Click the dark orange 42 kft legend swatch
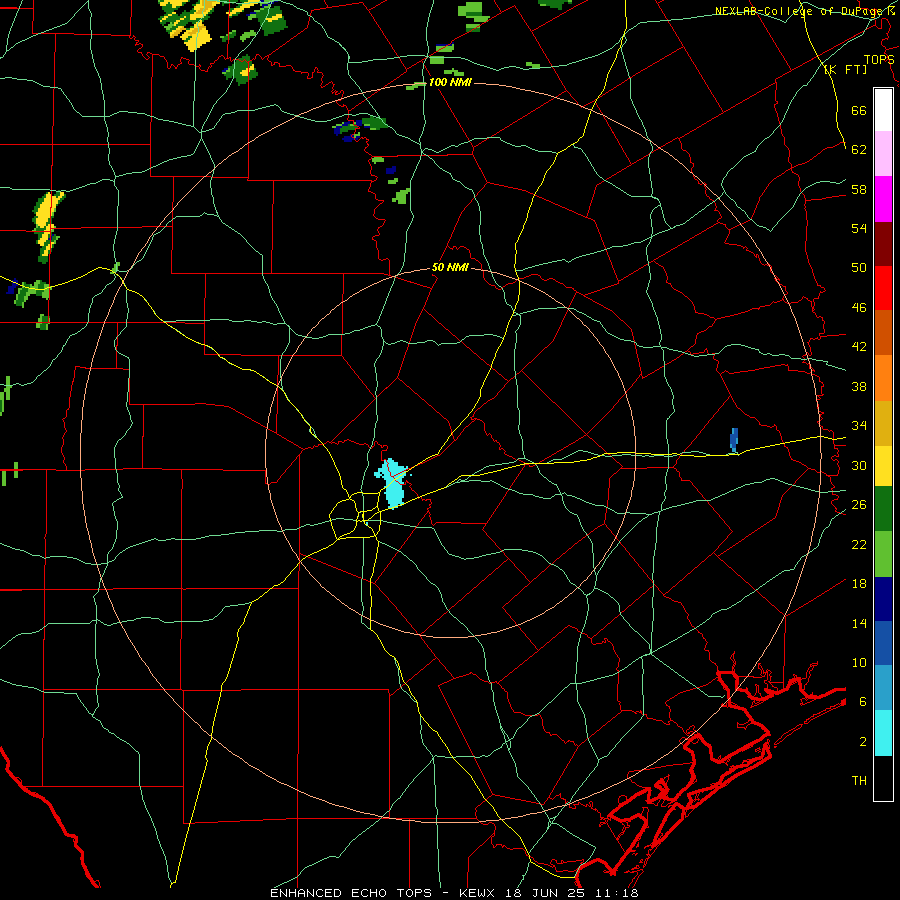The height and width of the screenshot is (900, 900). coord(883,332)
